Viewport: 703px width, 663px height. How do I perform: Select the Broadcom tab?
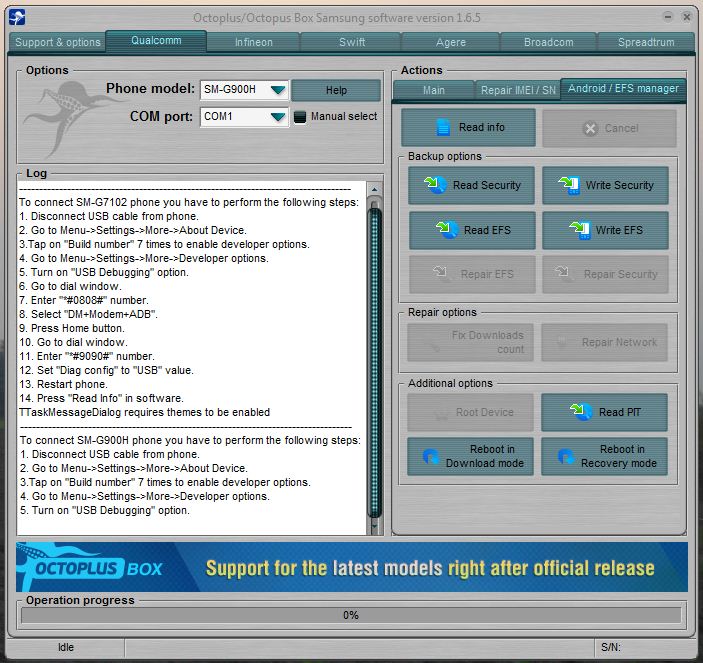click(x=548, y=42)
